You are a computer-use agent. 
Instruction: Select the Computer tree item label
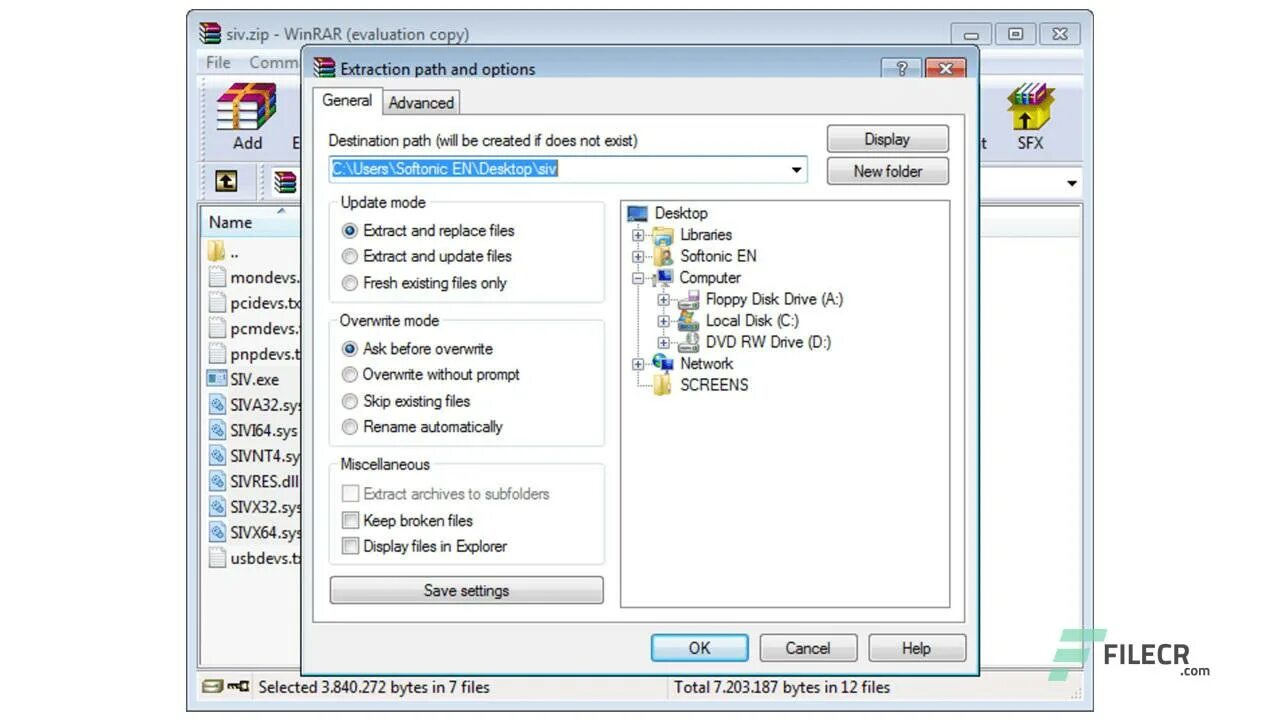click(x=710, y=278)
